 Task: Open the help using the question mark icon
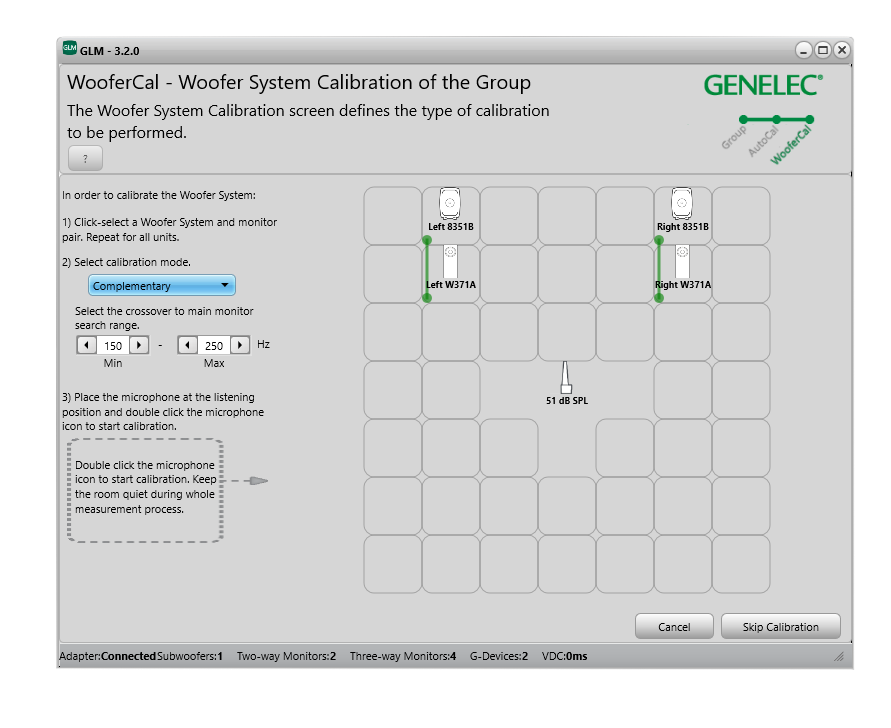[x=84, y=158]
